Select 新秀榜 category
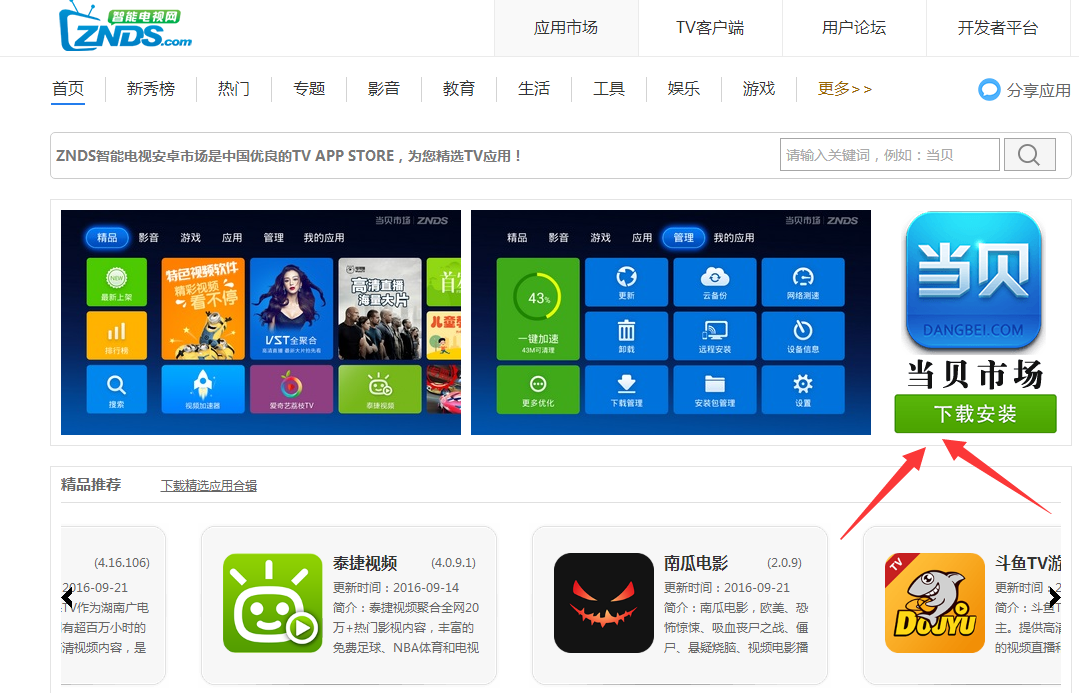 coord(151,89)
